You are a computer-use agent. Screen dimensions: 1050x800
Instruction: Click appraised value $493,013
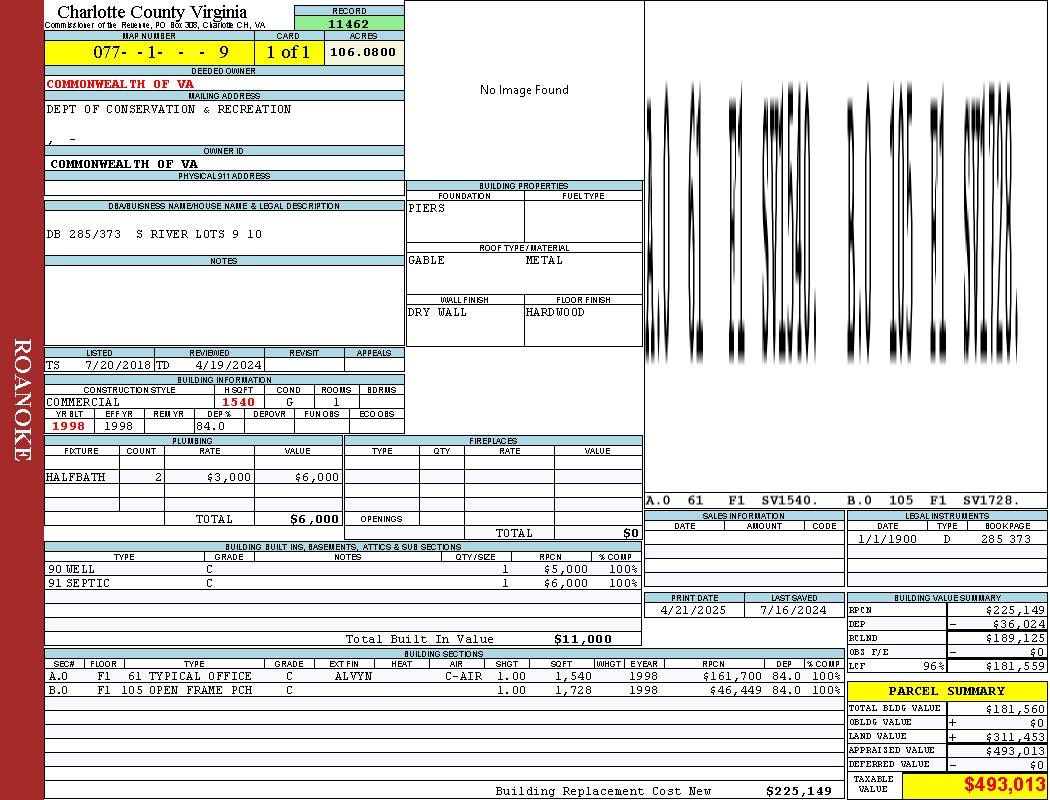coord(1015,751)
